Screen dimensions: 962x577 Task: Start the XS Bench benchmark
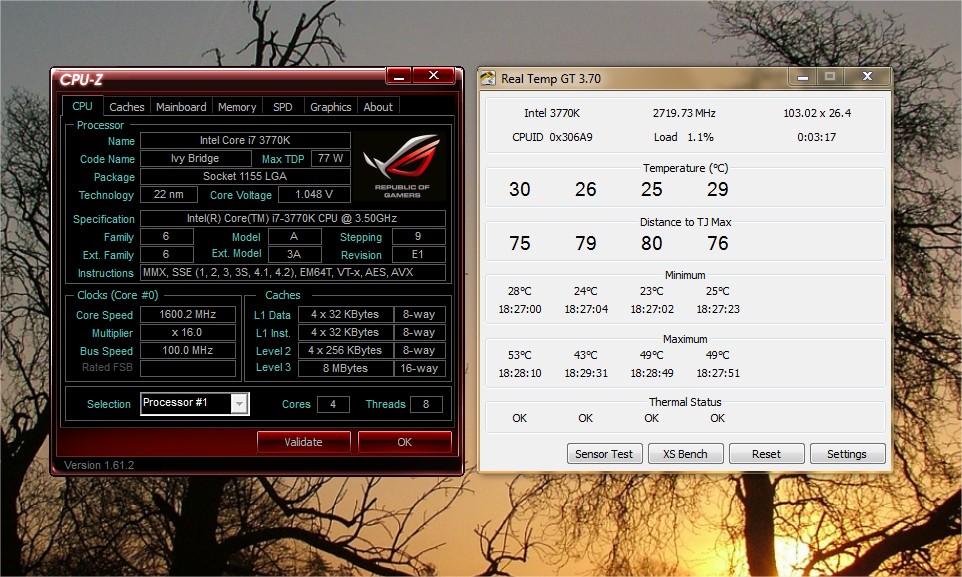[685, 454]
